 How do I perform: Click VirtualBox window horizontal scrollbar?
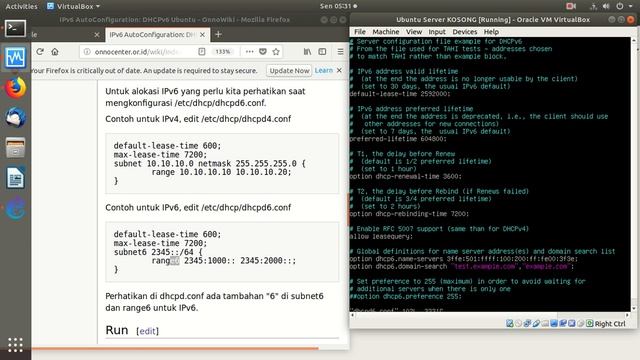coord(490,315)
